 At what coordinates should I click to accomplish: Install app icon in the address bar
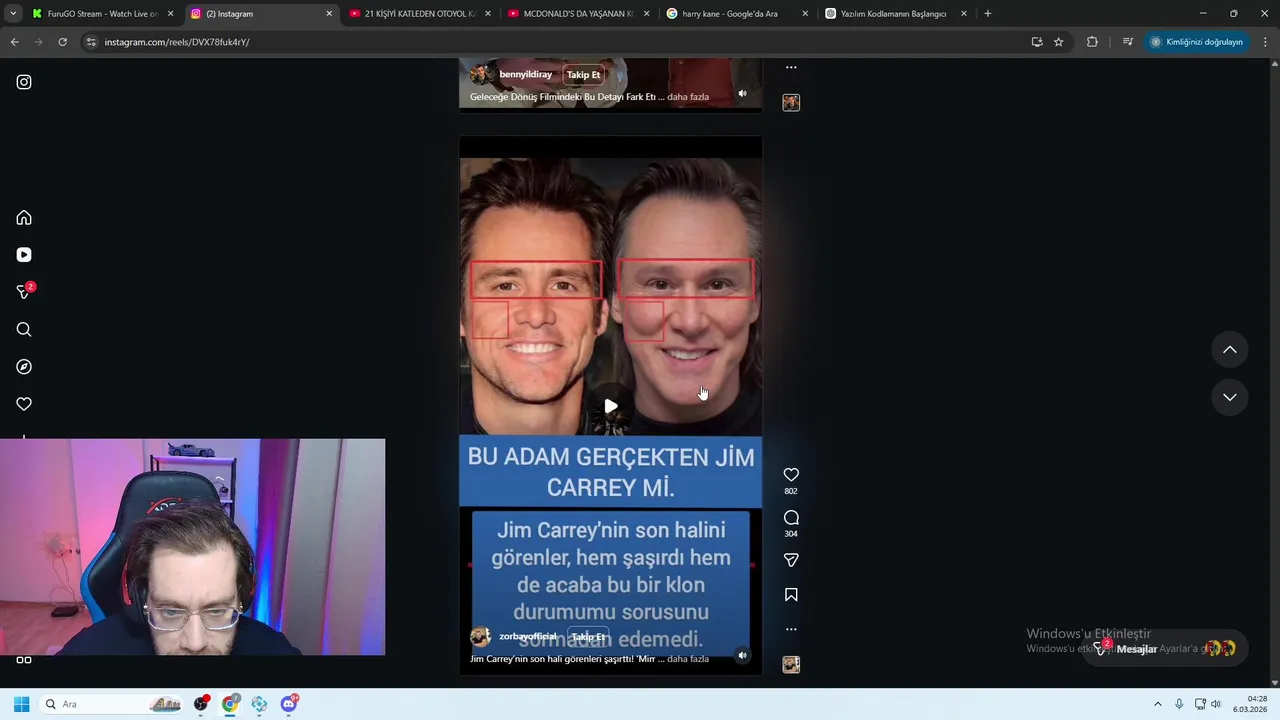click(x=1037, y=42)
